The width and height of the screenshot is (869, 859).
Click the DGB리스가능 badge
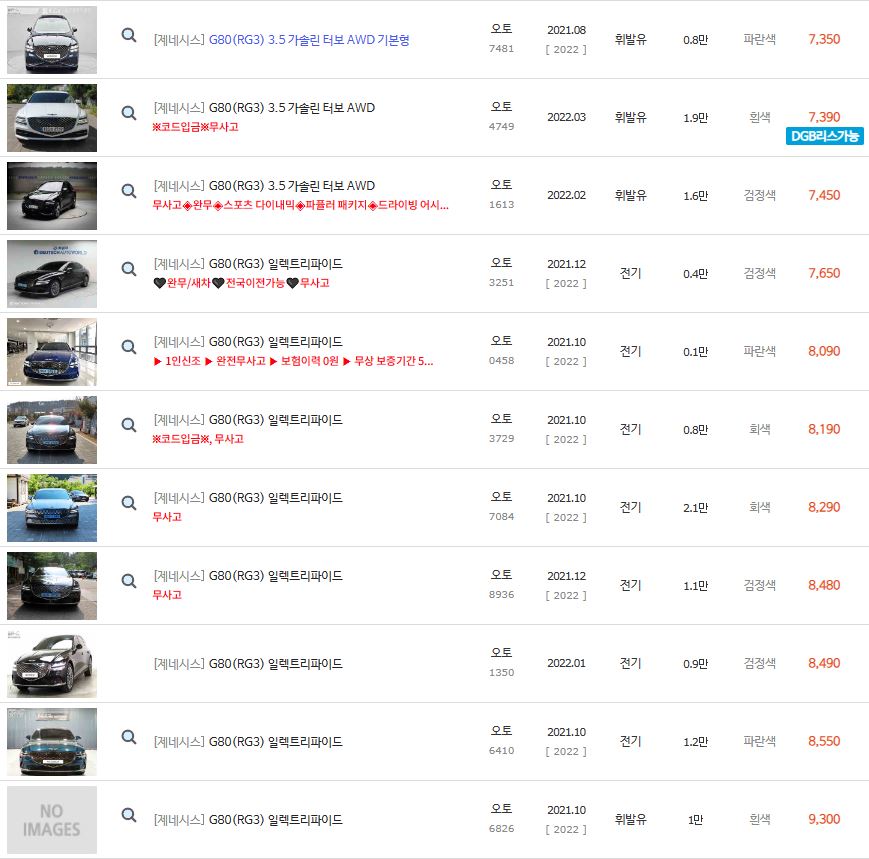[x=824, y=136]
